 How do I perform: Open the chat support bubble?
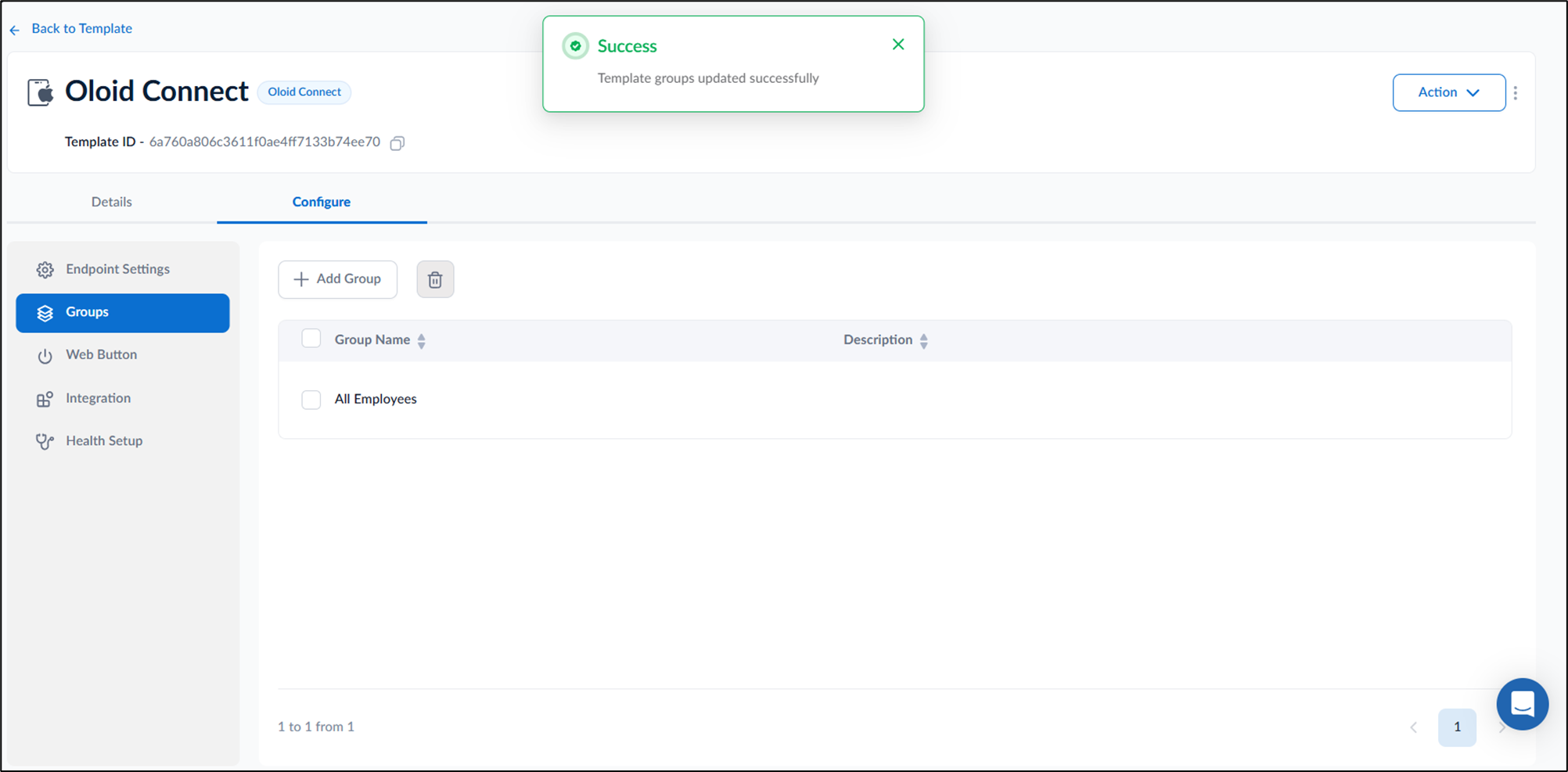tap(1522, 704)
